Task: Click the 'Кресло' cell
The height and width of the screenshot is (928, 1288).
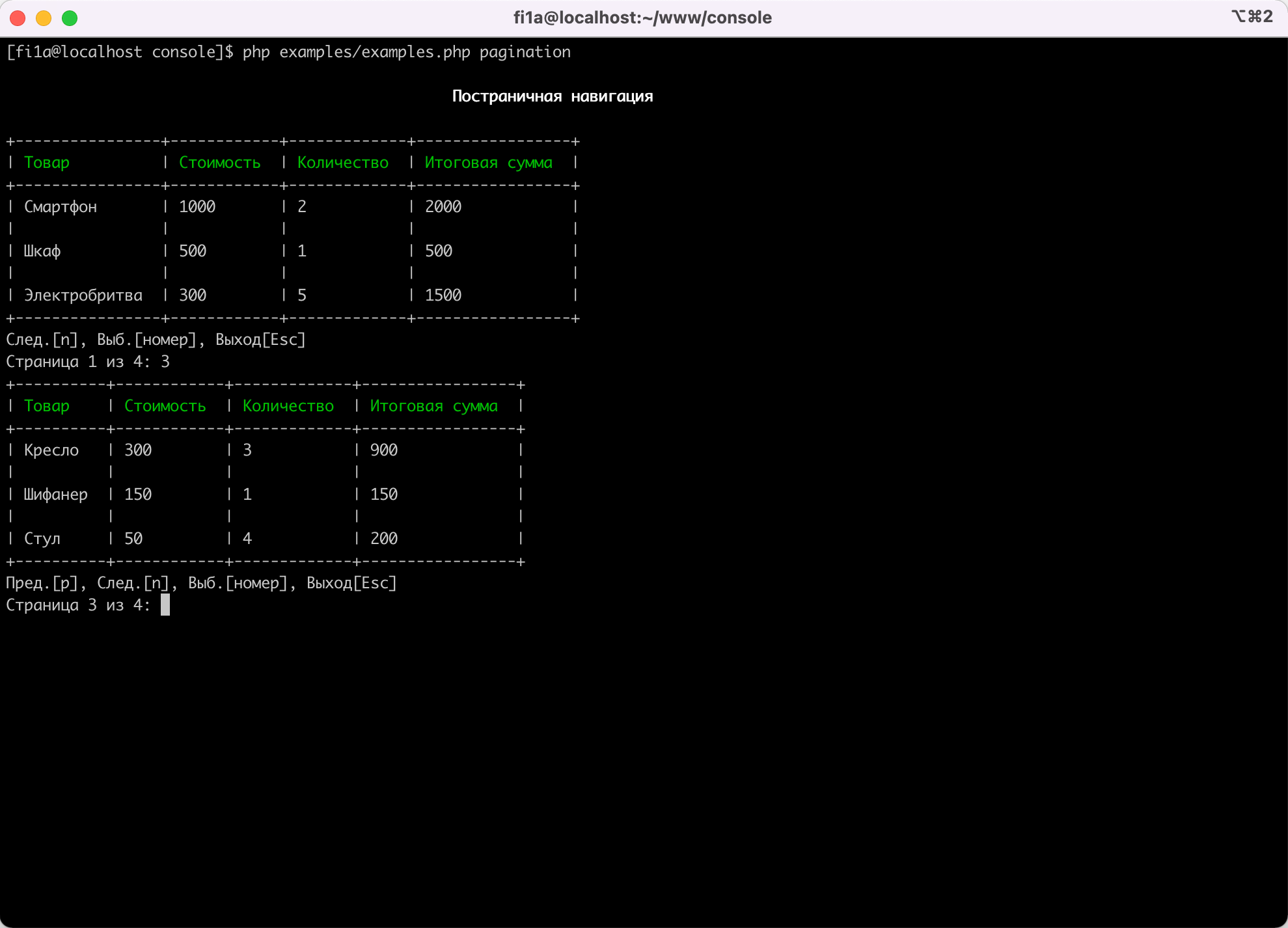Action: (x=51, y=450)
